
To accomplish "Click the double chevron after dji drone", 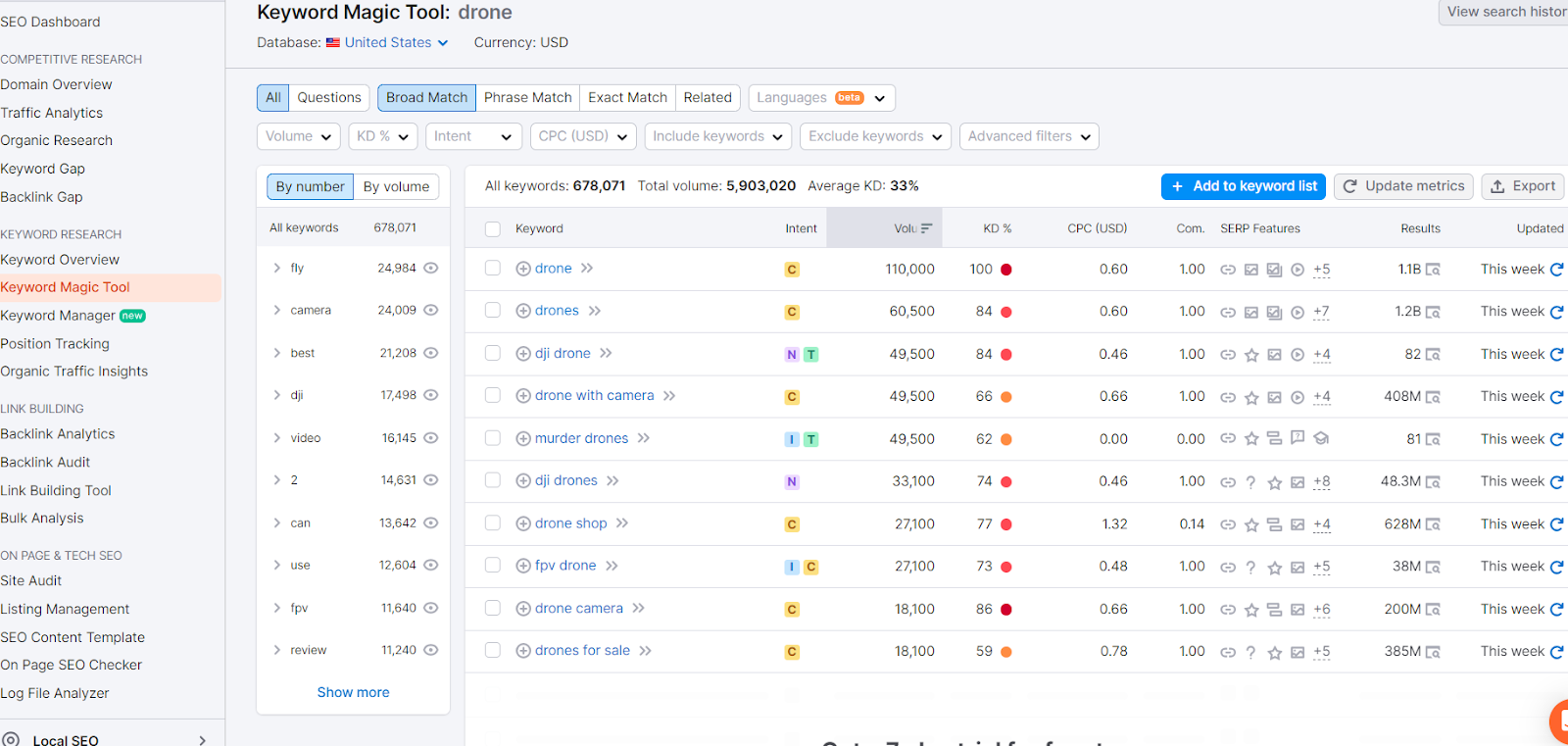I will [606, 353].
